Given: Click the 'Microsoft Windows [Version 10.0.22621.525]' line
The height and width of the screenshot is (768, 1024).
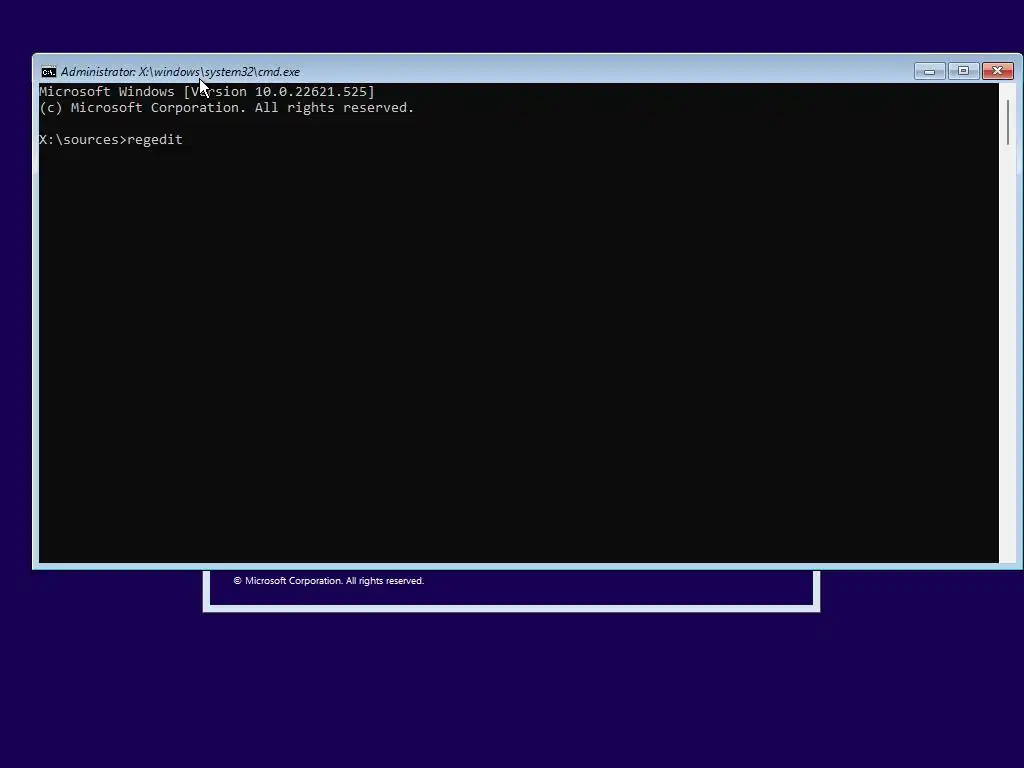Looking at the screenshot, I should 207,91.
